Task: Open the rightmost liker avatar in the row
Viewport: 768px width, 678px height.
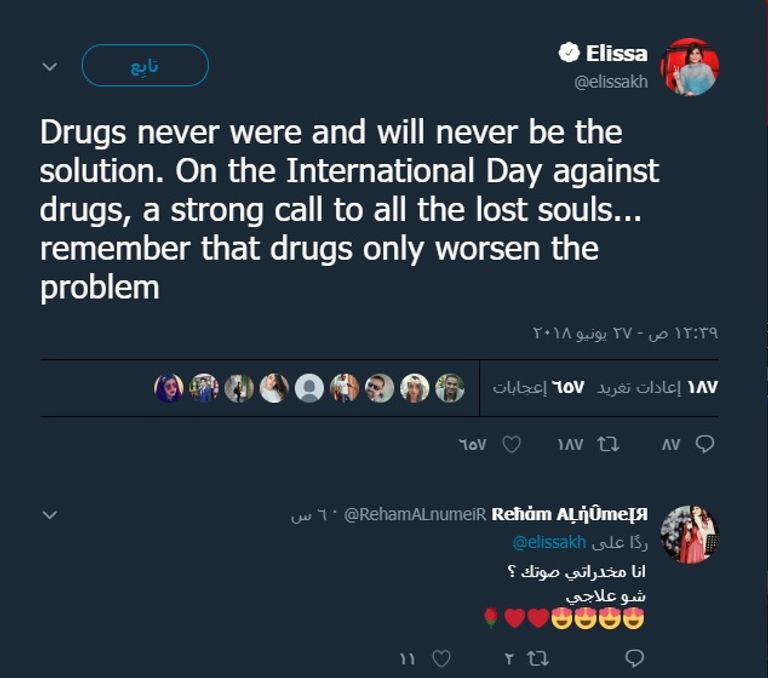Action: [450, 388]
